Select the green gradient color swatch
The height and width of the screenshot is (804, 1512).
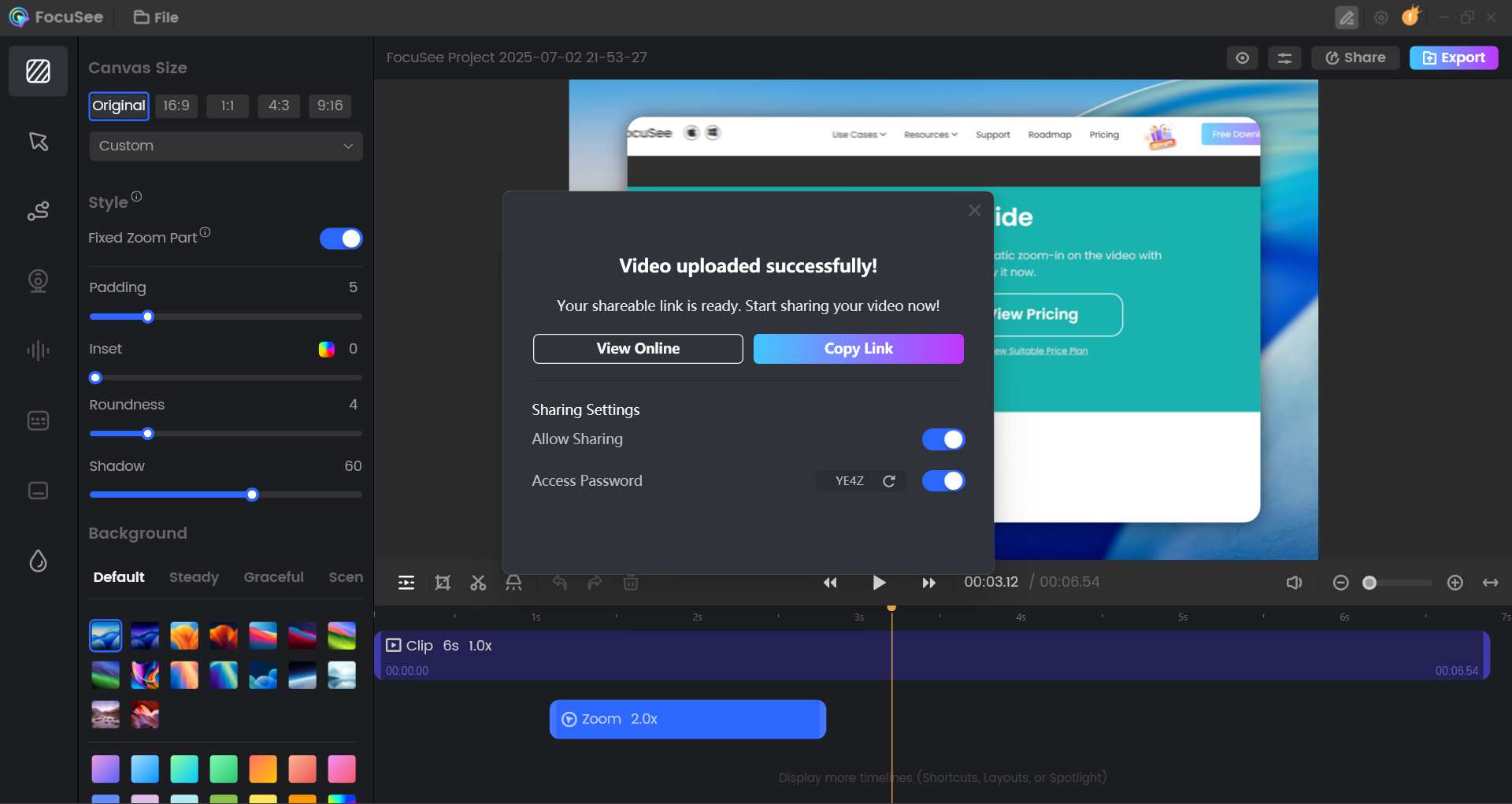click(x=224, y=769)
